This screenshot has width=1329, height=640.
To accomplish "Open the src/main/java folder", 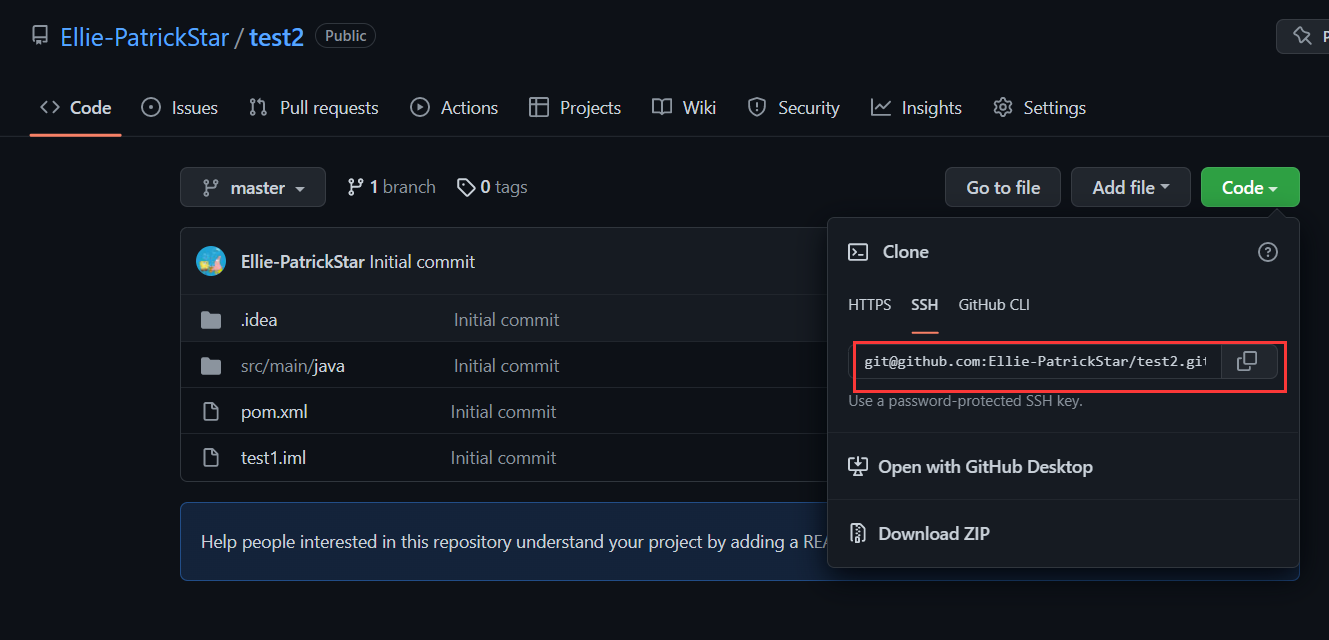I will (293, 366).
